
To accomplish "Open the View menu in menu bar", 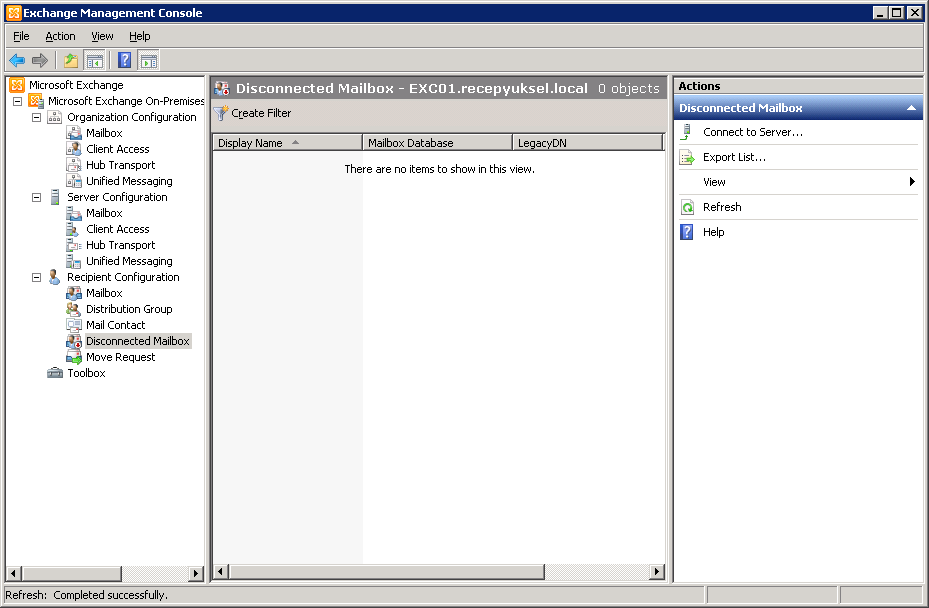I will pyautogui.click(x=102, y=36).
